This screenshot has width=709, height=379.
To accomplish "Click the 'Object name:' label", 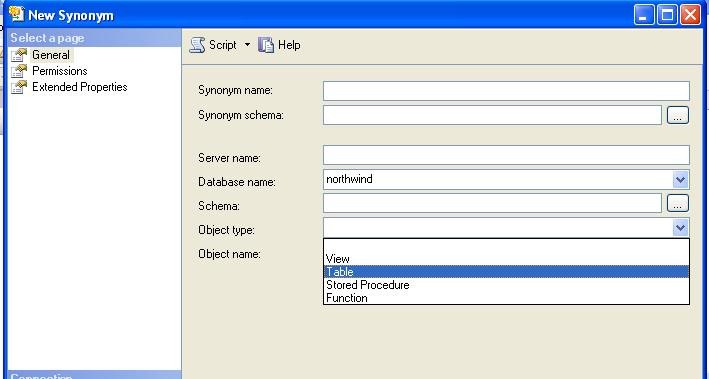I will click(229, 254).
